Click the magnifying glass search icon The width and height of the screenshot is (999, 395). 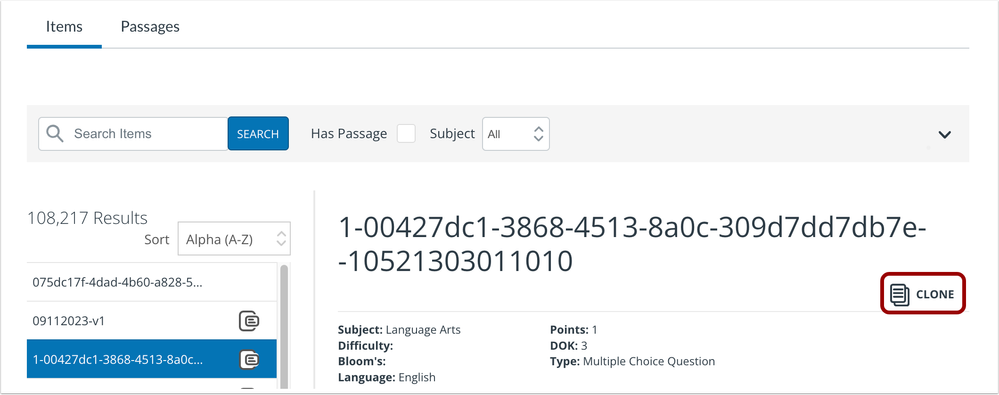tap(55, 134)
